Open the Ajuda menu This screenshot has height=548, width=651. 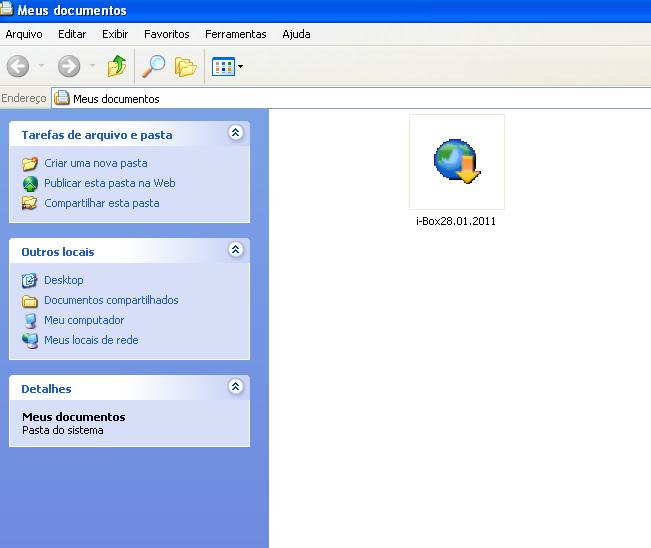(296, 34)
